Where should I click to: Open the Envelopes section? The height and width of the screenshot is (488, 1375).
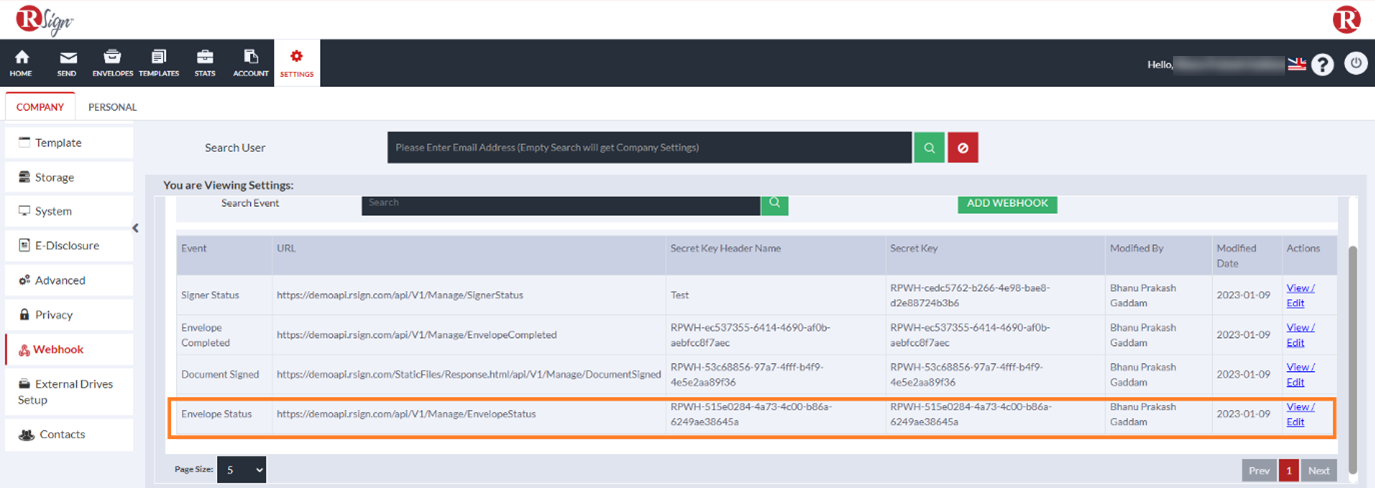click(113, 63)
